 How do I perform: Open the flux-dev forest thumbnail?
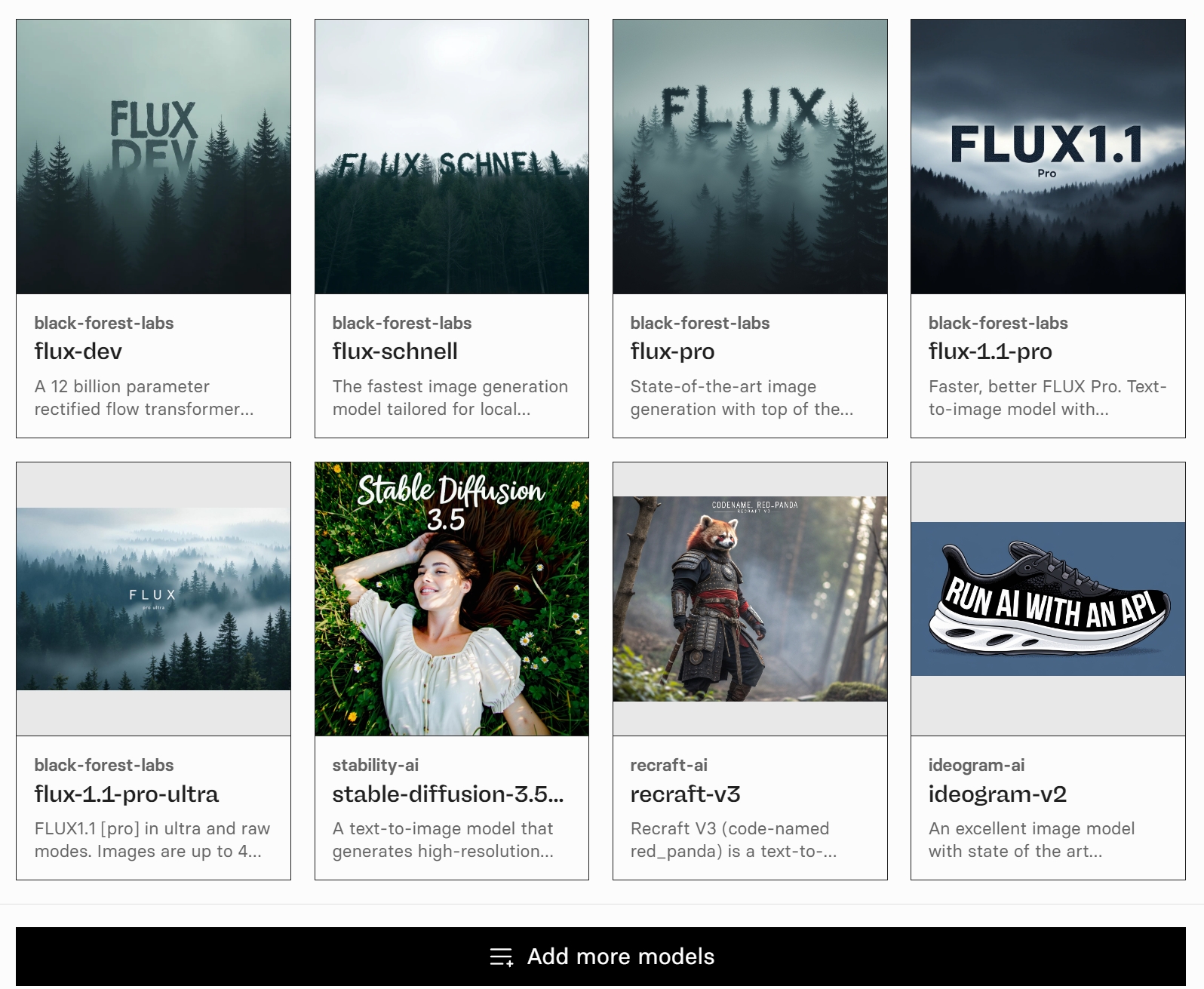coord(153,157)
